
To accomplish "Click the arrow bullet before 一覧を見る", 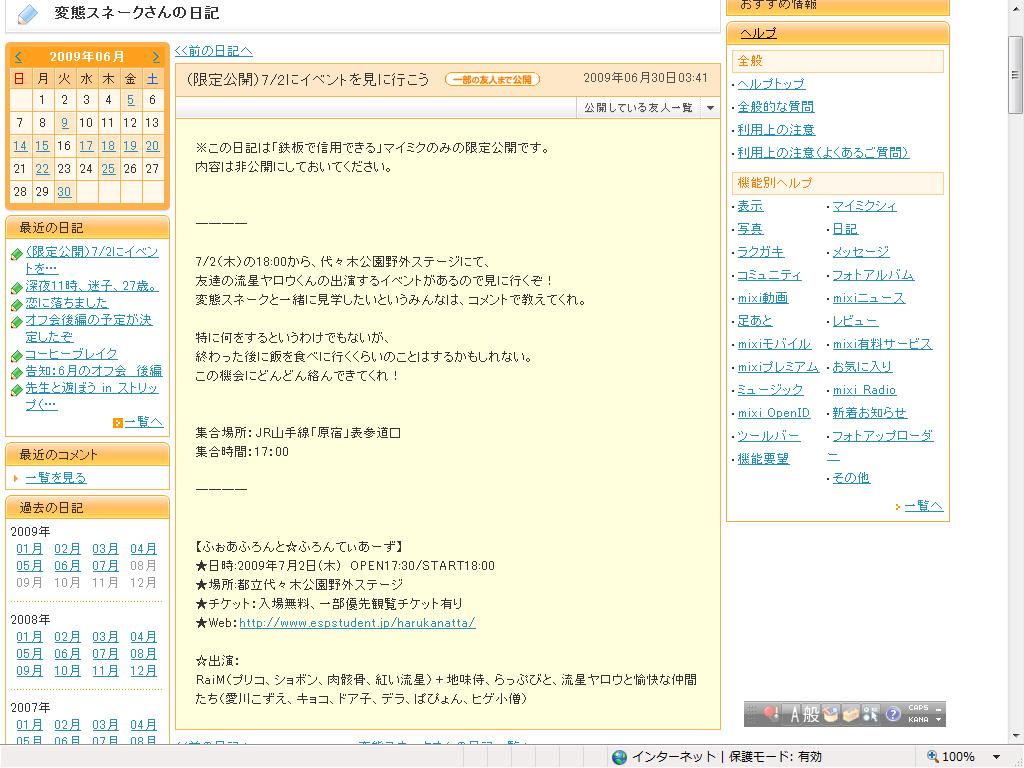I will [16, 479].
